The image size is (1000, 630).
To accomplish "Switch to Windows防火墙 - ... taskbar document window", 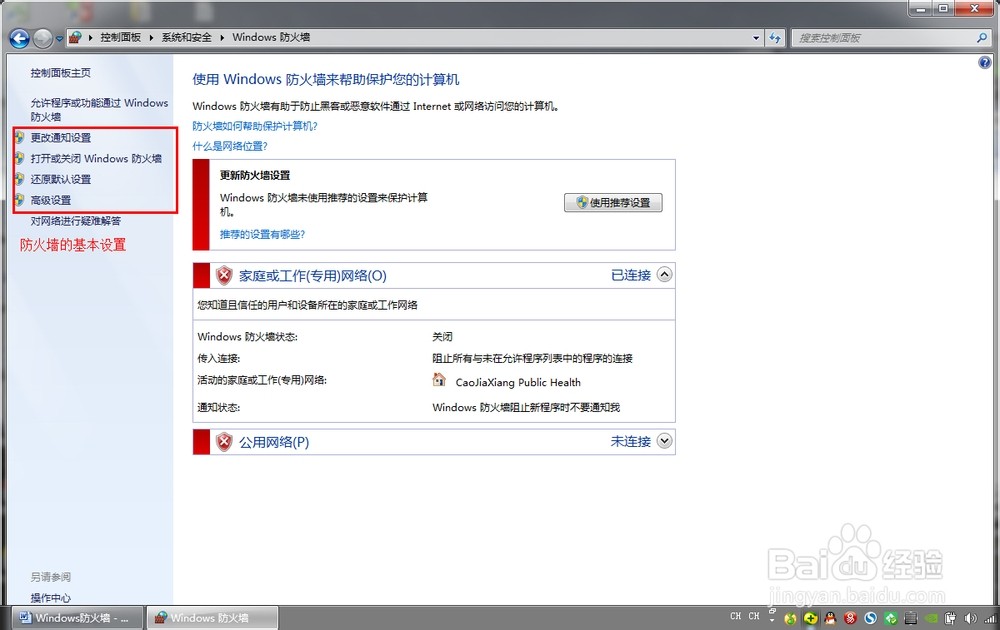I will 75,618.
